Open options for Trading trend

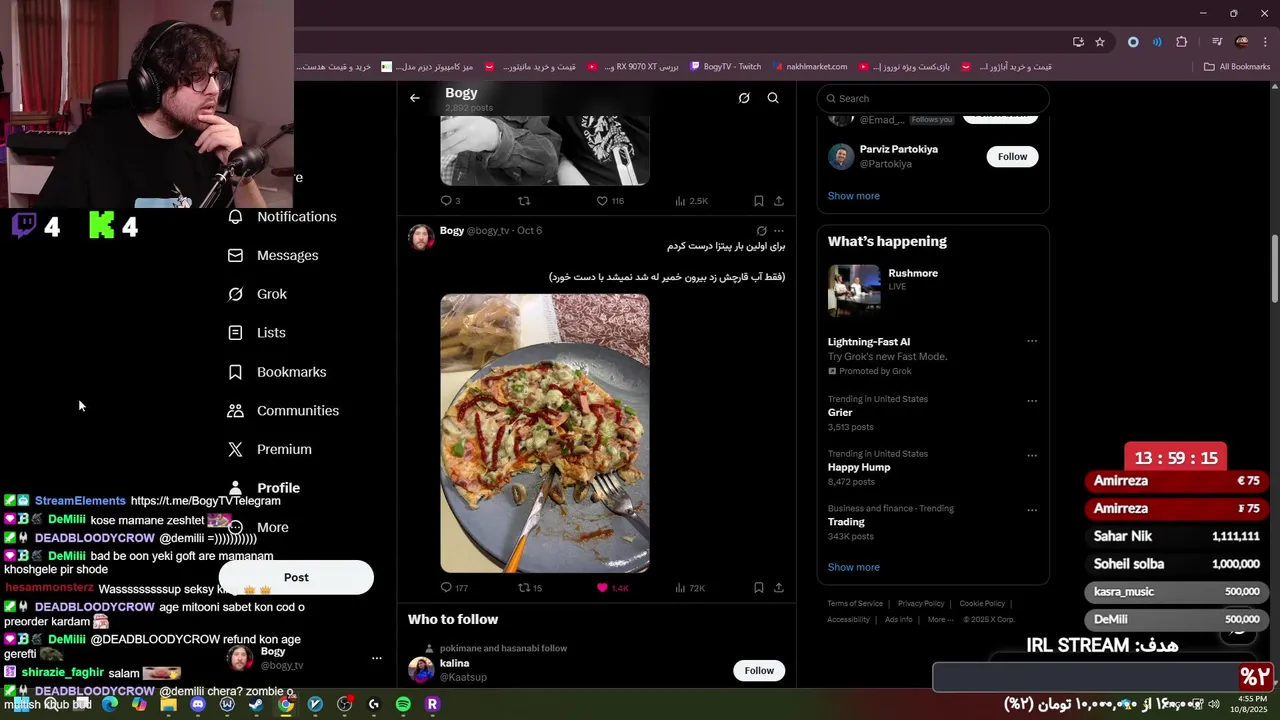1032,510
